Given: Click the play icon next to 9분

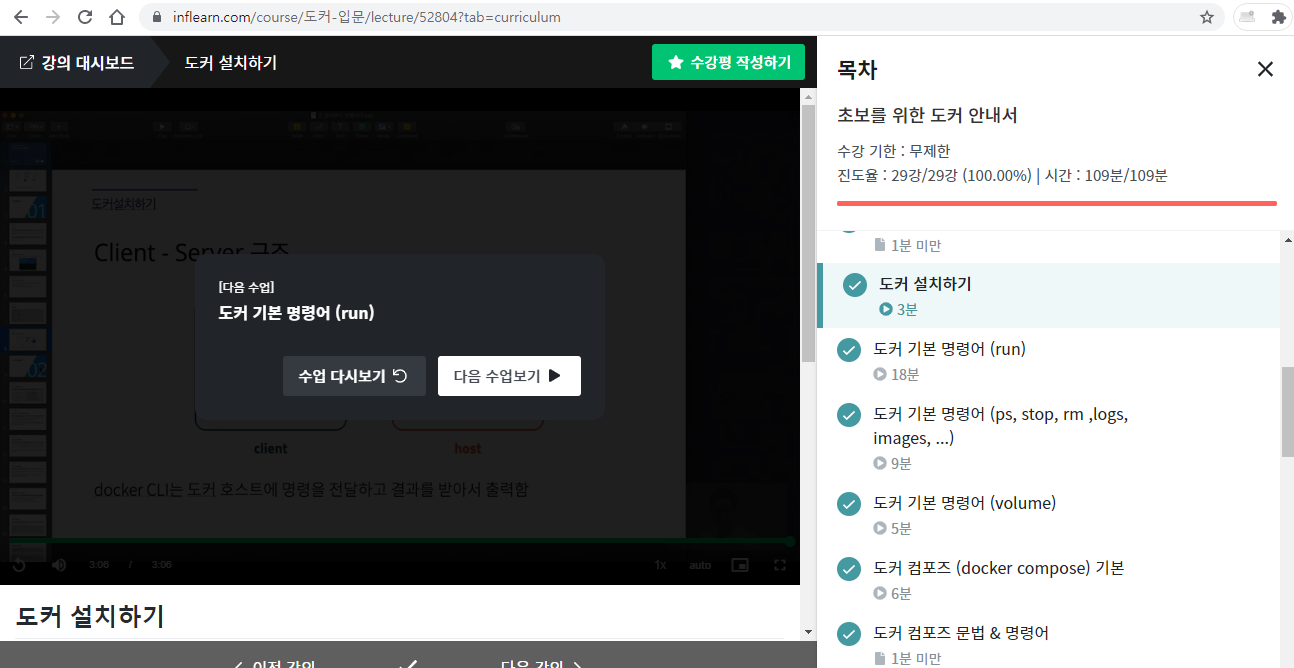Looking at the screenshot, I should point(880,464).
